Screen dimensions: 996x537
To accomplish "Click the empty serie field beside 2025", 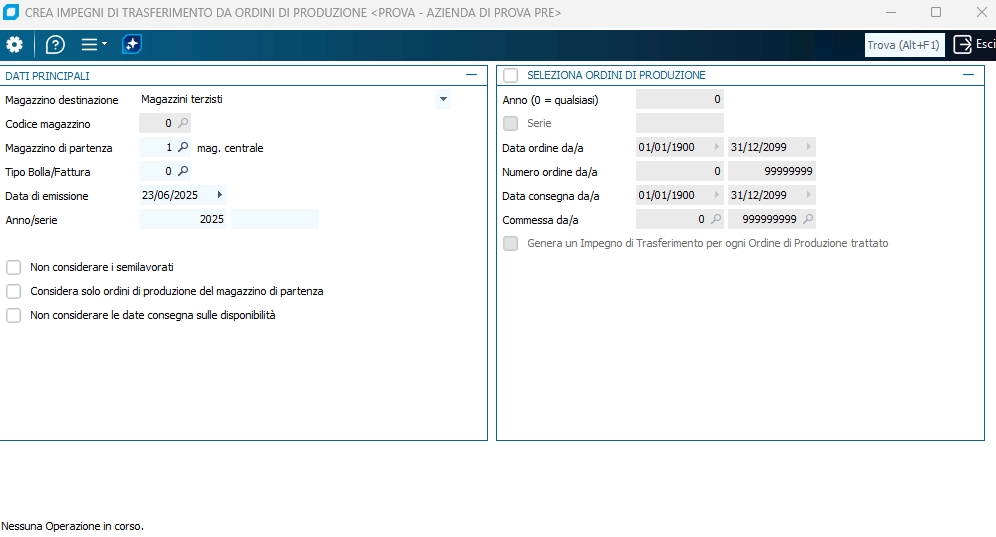I will (x=275, y=219).
